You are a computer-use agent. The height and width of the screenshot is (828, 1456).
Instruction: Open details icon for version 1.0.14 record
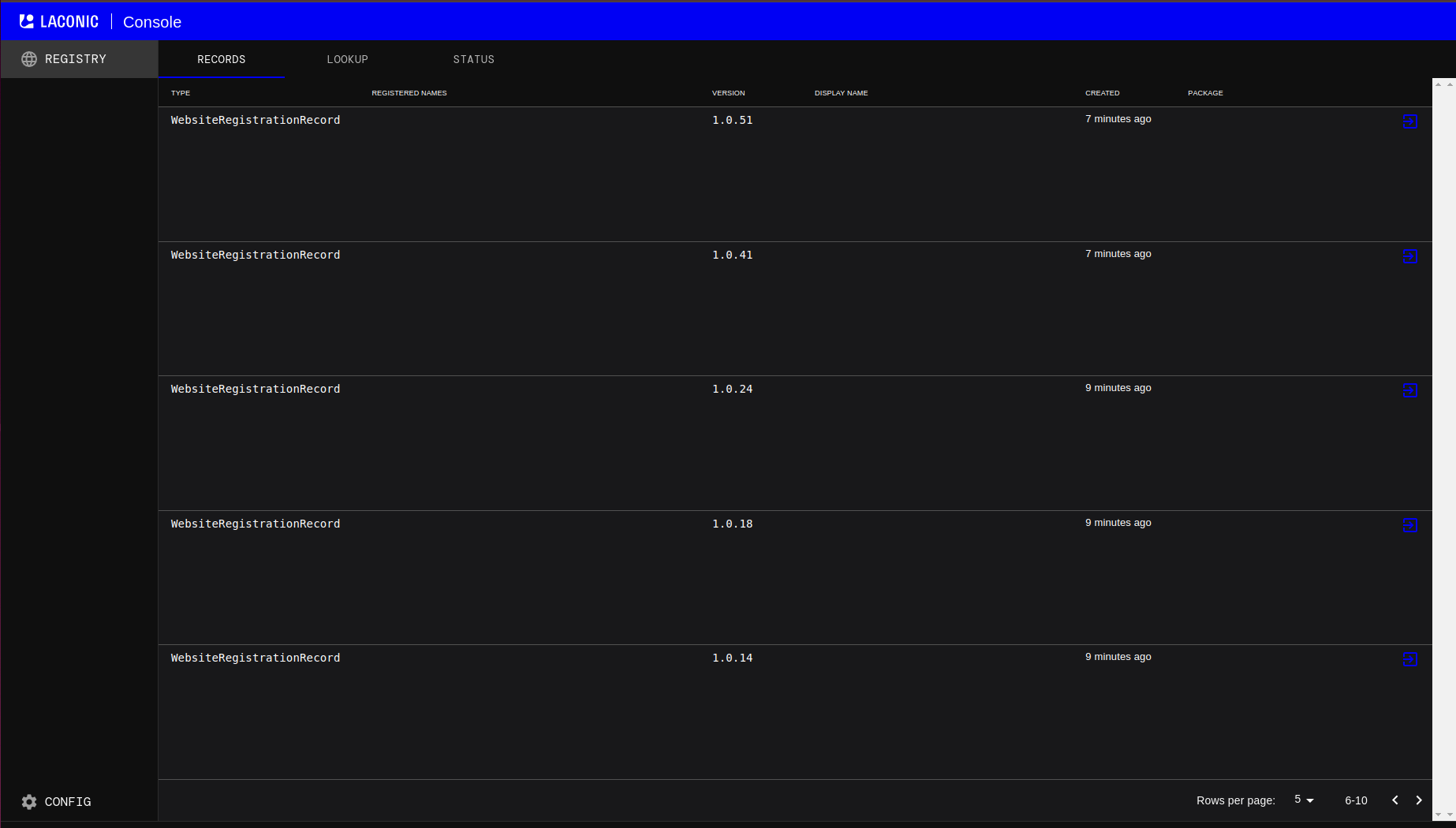pos(1410,659)
